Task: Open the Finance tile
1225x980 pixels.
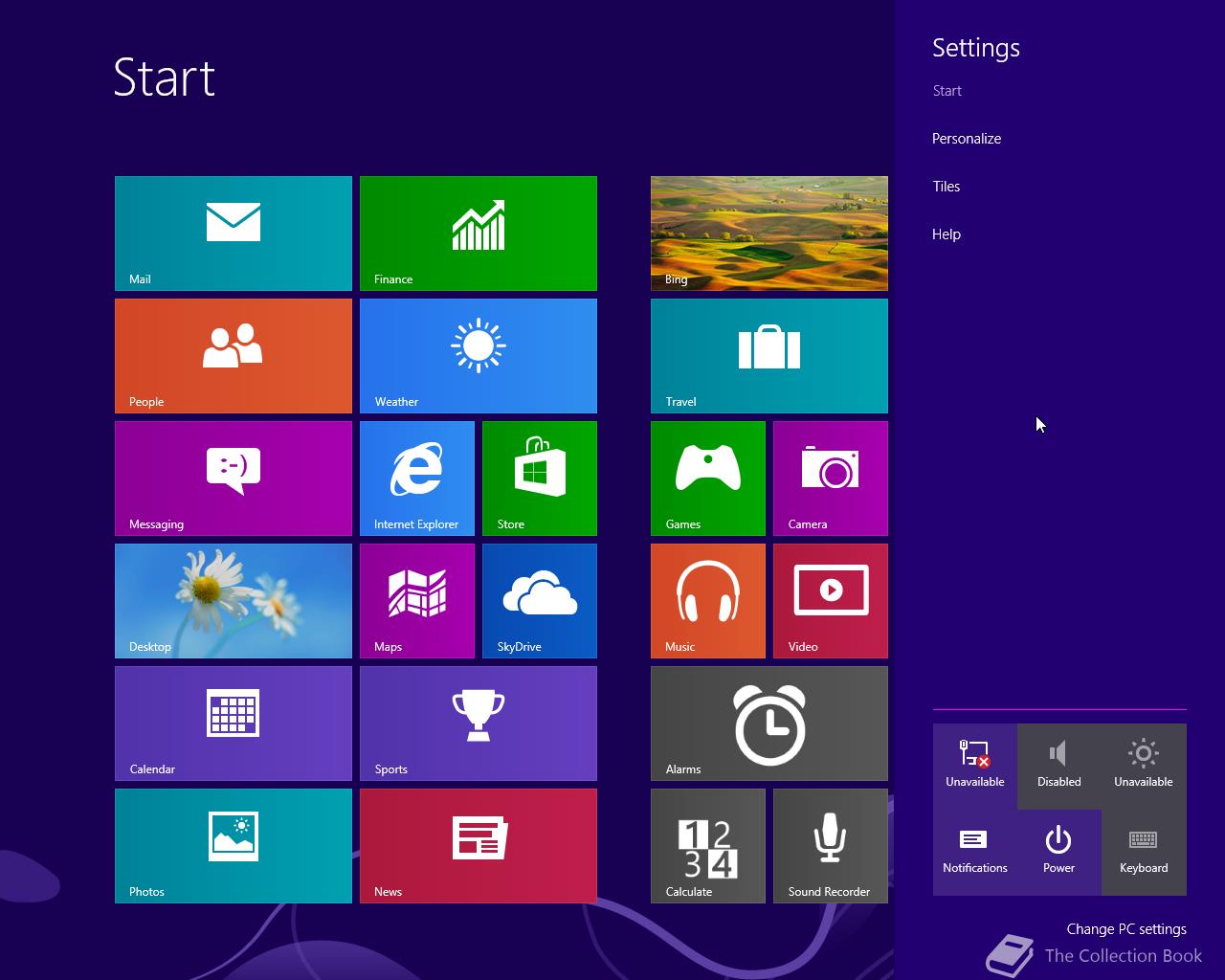Action: [x=479, y=234]
